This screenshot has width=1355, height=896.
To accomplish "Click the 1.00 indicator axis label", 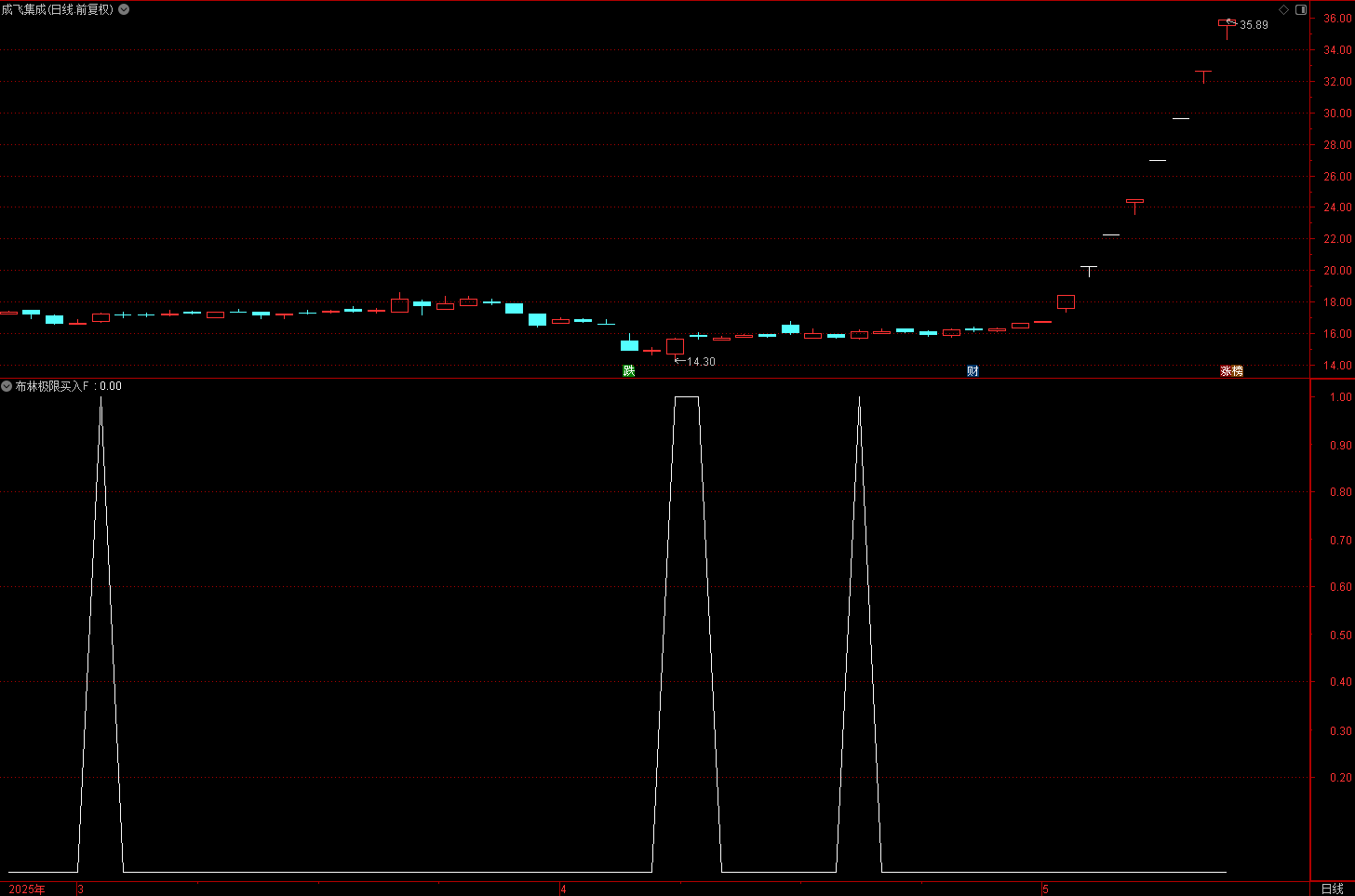I will [1341, 397].
